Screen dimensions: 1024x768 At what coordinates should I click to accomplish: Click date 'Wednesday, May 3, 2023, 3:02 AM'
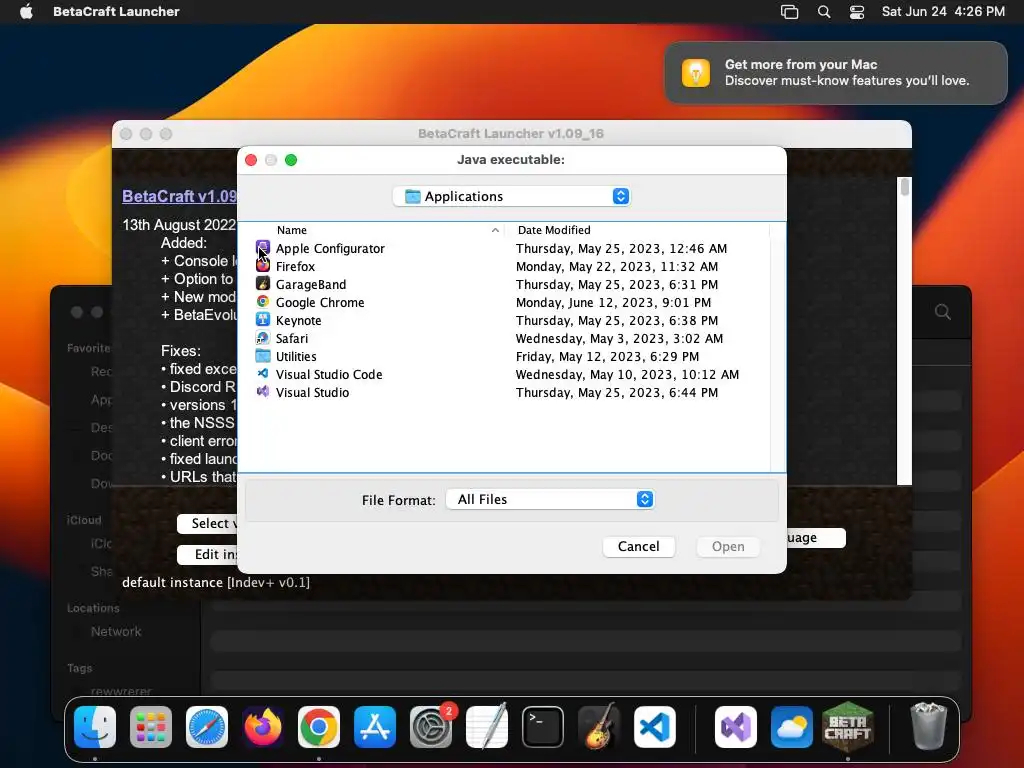click(x=619, y=338)
